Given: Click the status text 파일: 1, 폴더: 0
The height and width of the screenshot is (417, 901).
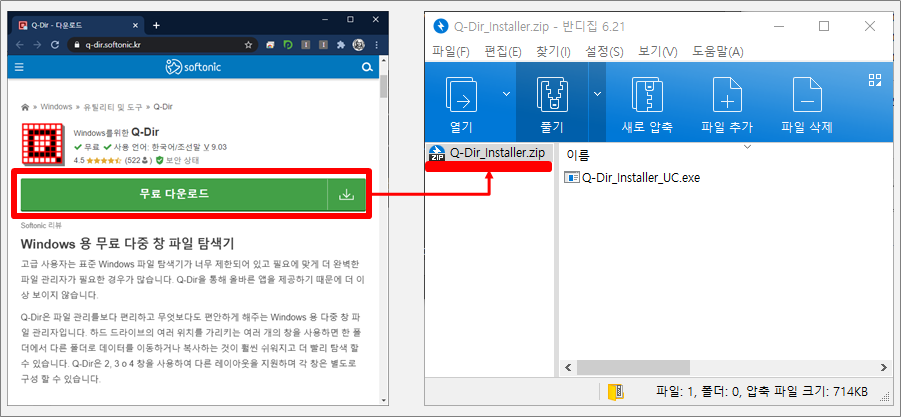Looking at the screenshot, I should 697,392.
